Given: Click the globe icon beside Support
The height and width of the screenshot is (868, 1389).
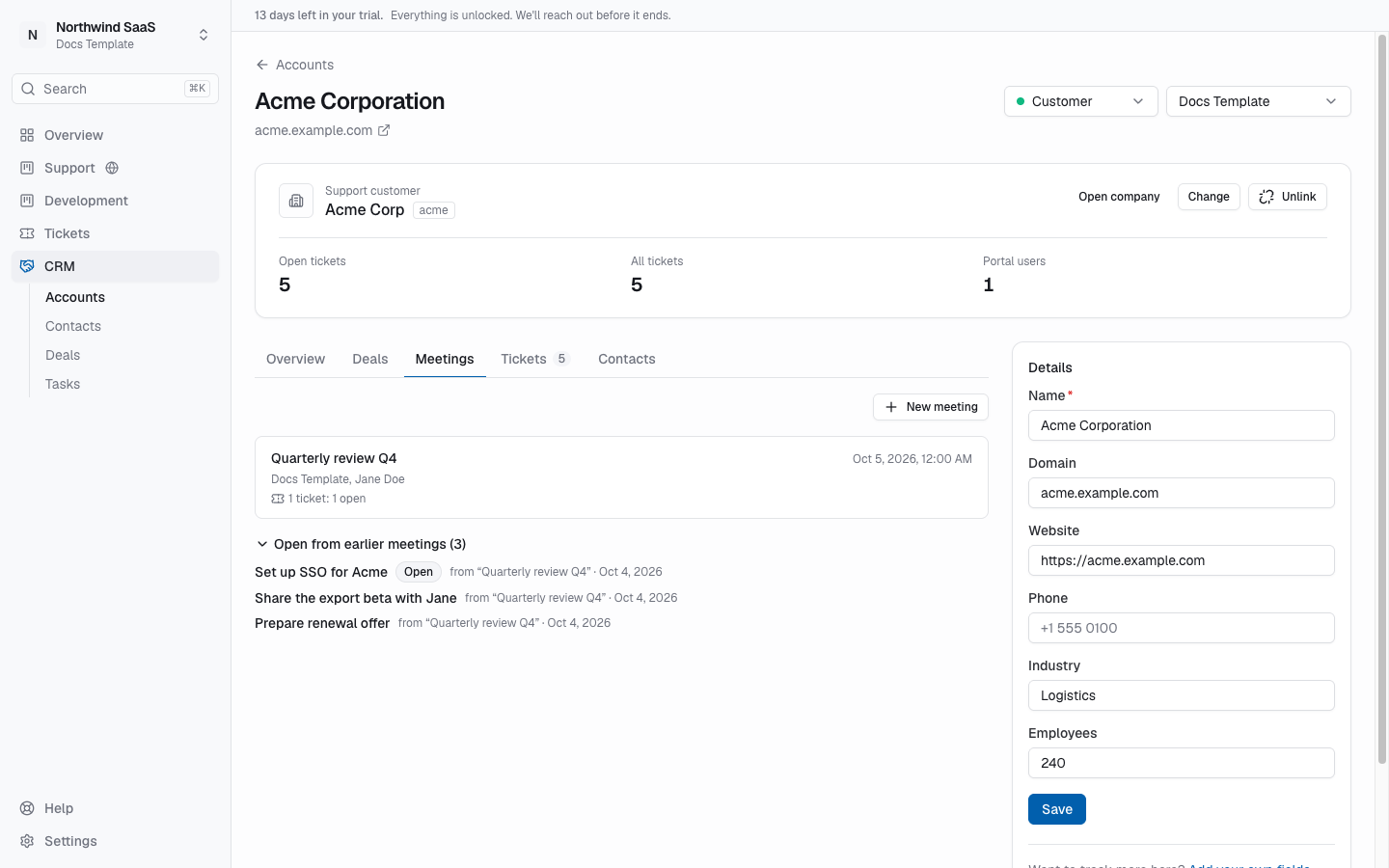Looking at the screenshot, I should [112, 168].
